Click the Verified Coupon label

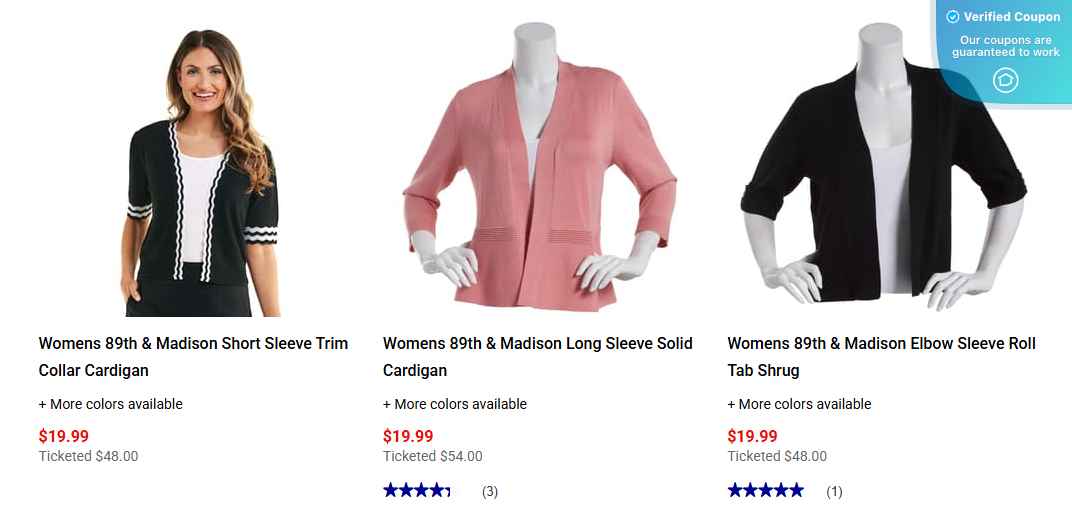1012,17
